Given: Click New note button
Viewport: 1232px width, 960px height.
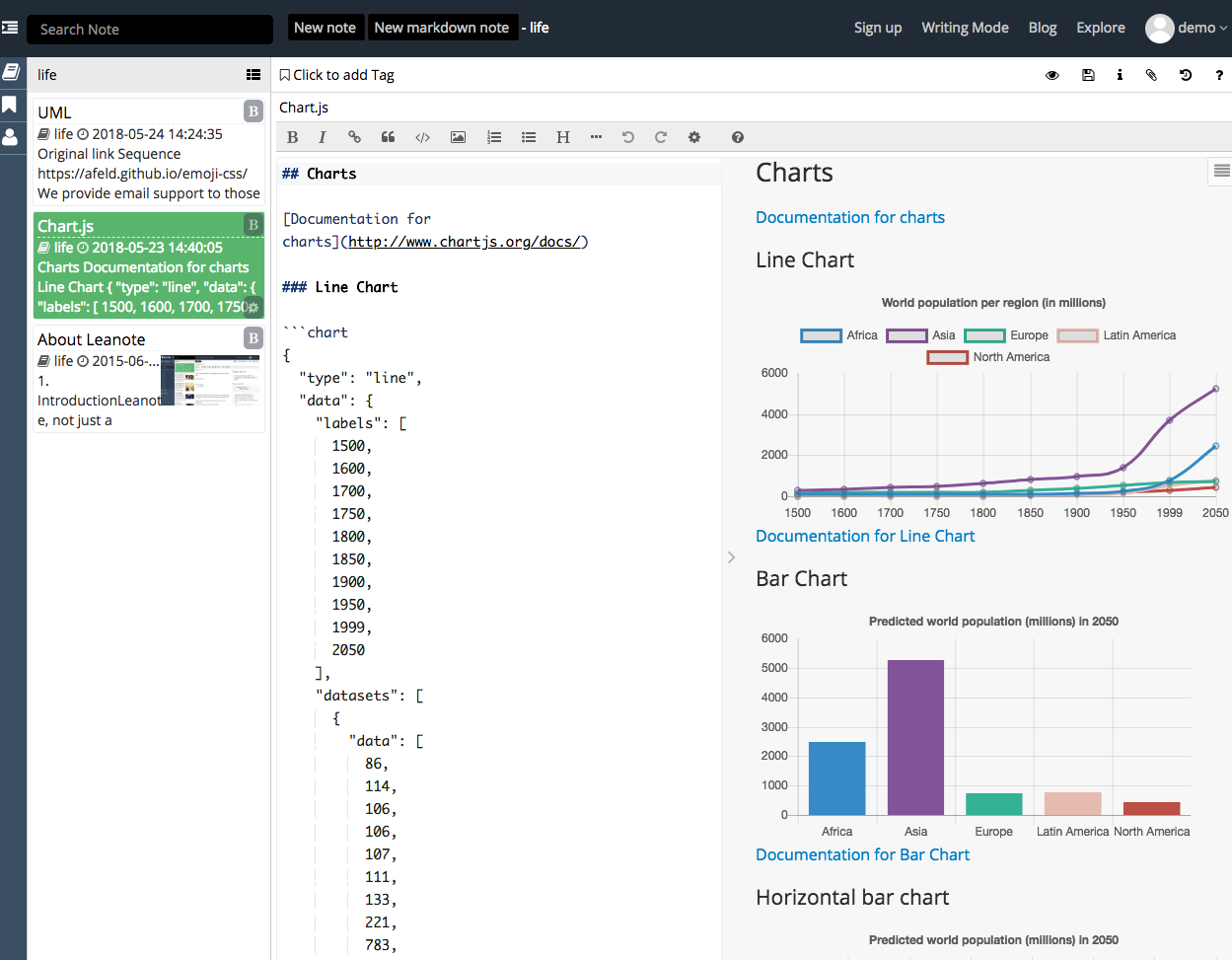Looking at the screenshot, I should 325,28.
